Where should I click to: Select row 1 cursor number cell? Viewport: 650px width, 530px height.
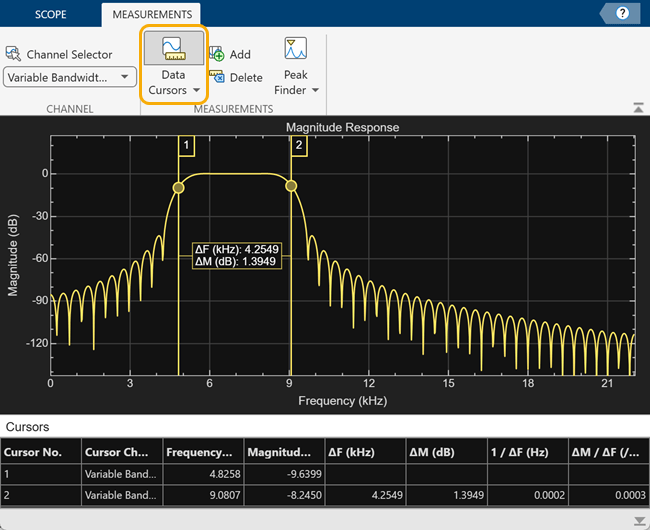tap(41, 474)
